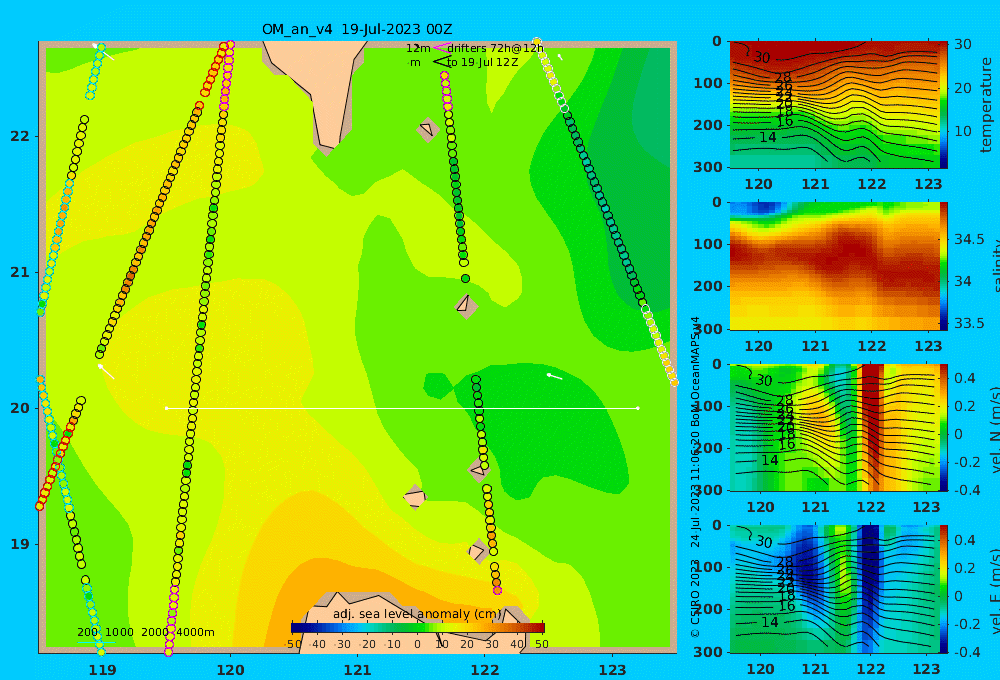
Task: Click latitude label 22 on the map axis
Action: coord(19,136)
